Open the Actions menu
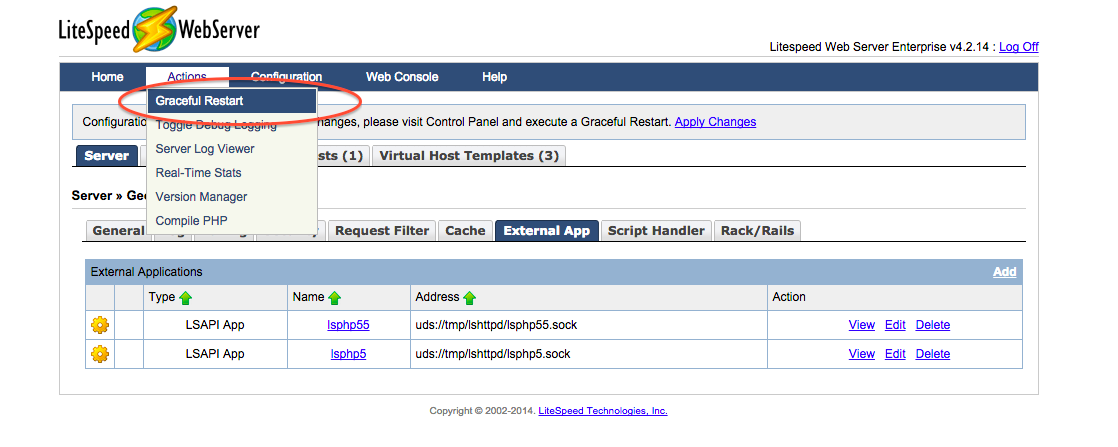1118x447 pixels. coord(187,77)
